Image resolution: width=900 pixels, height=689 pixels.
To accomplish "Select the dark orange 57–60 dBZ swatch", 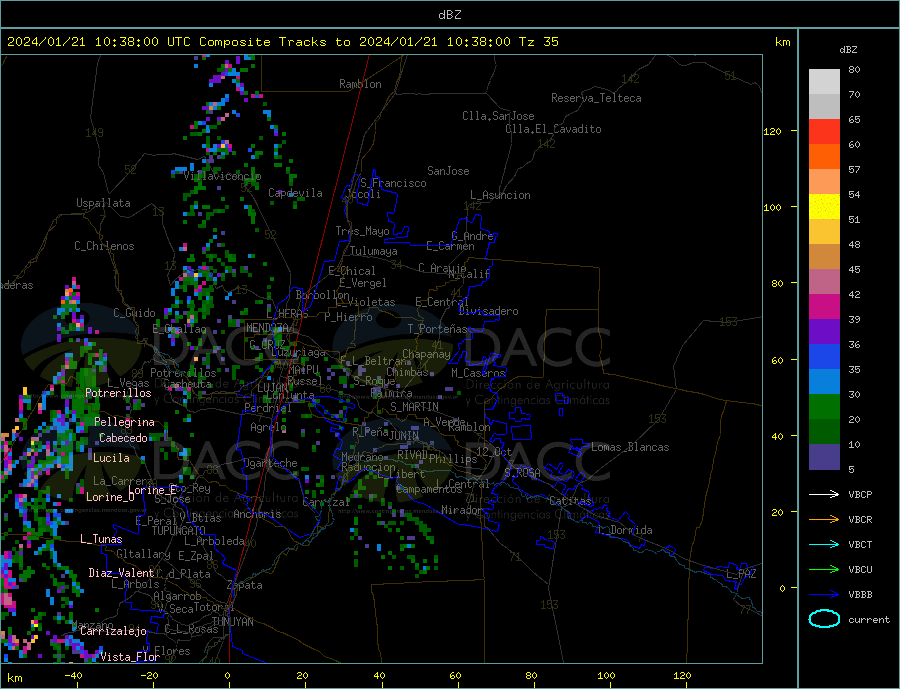I will (x=824, y=157).
